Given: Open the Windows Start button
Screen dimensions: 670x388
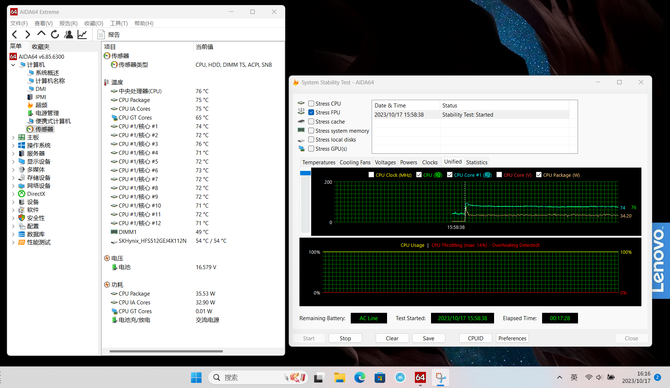Looking at the screenshot, I should click(196, 377).
